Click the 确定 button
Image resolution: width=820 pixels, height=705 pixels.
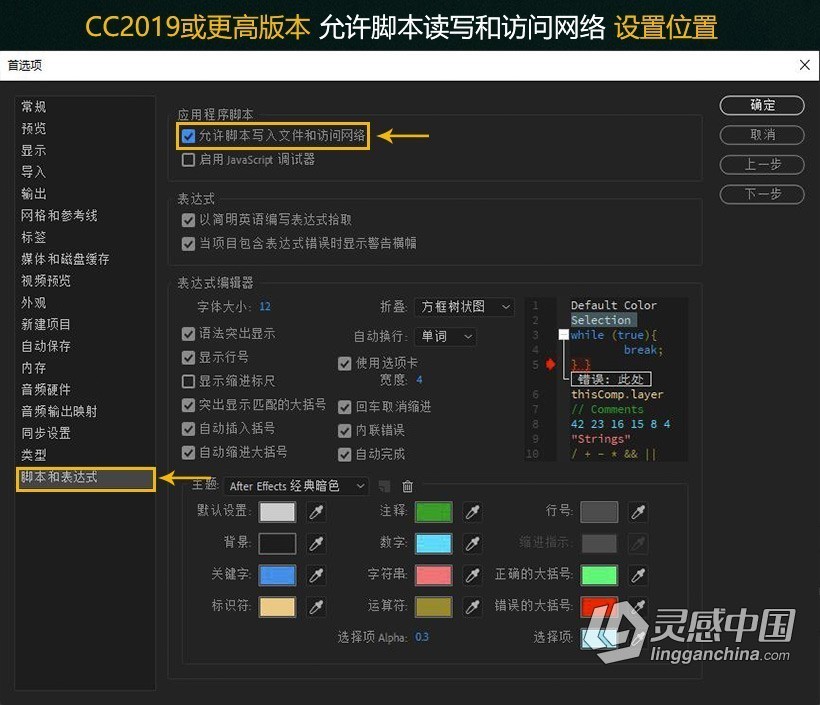point(762,105)
